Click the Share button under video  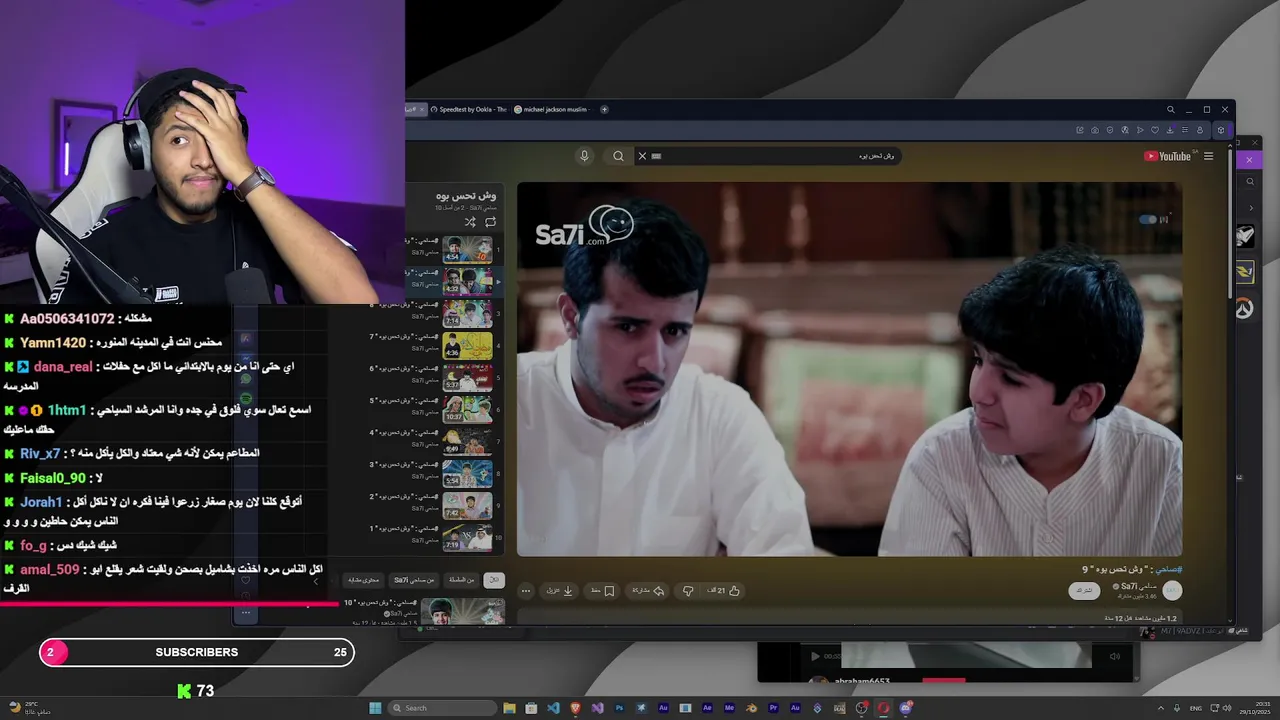coord(648,591)
